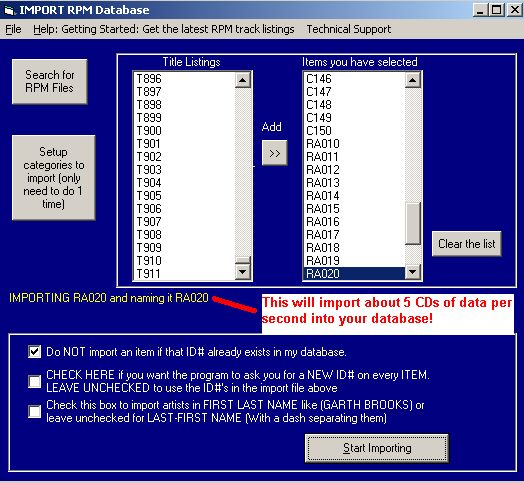
Task: Enable the ask for NEW ID# checkbox
Action: tap(35, 381)
